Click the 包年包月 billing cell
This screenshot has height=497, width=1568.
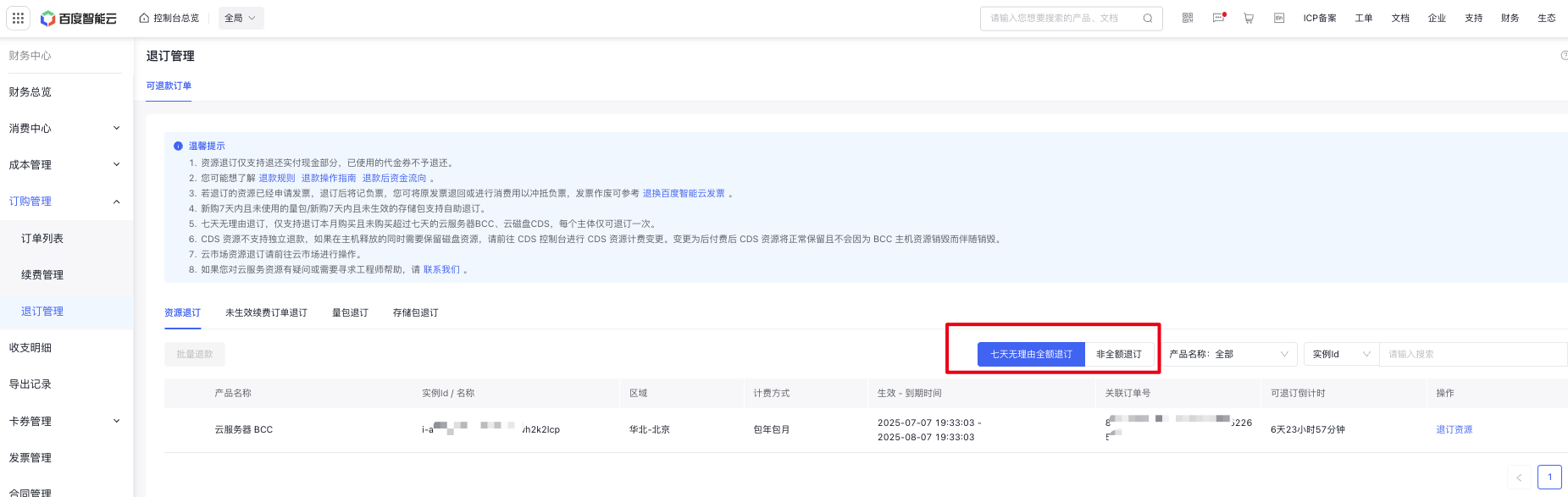772,429
